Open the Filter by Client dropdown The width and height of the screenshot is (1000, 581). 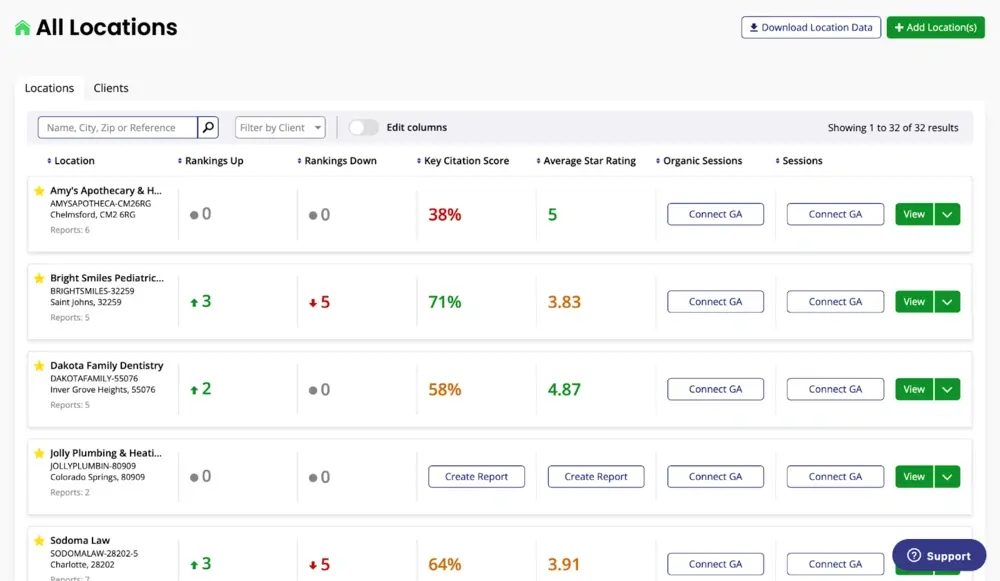click(x=280, y=127)
